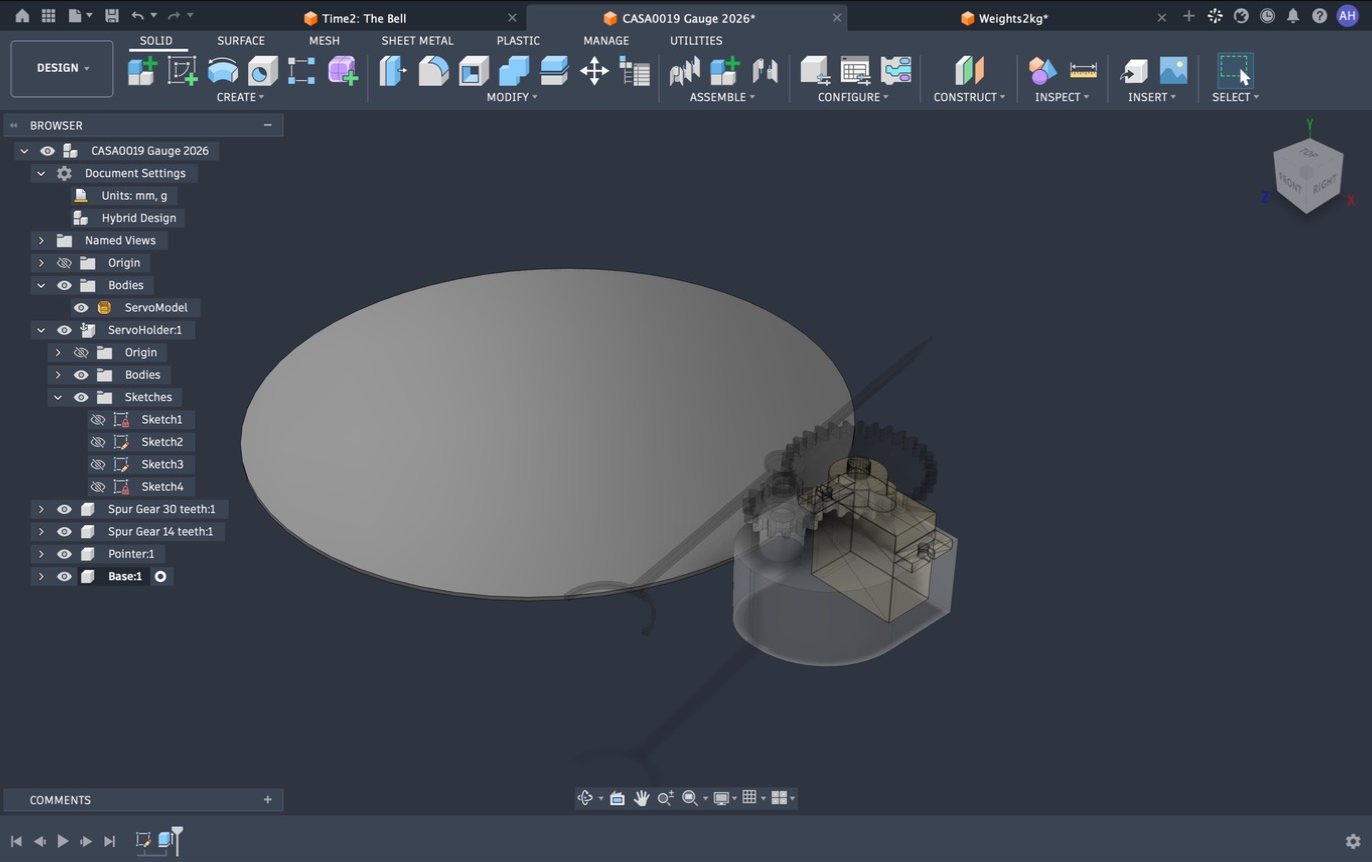The image size is (1372, 862).
Task: Click the Insert Derive icon
Action: 1133,70
